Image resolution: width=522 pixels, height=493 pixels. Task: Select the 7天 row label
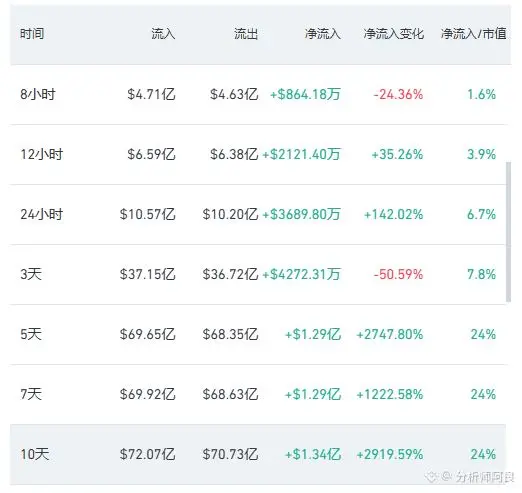pyautogui.click(x=31, y=394)
